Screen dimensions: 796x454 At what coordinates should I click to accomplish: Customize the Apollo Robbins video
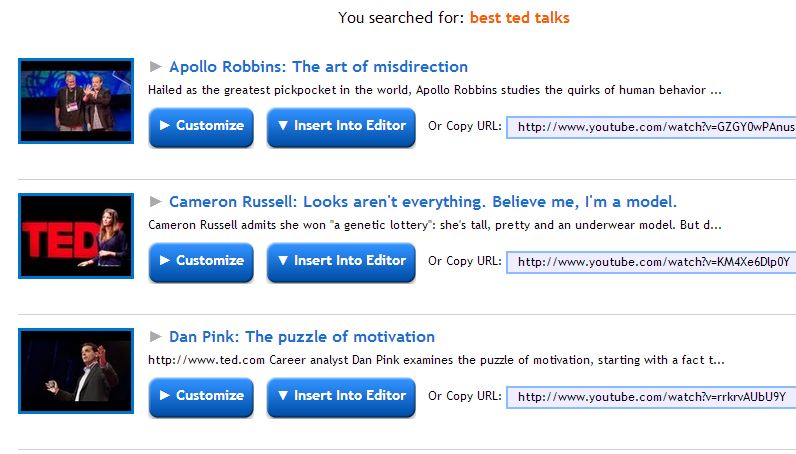[201, 126]
